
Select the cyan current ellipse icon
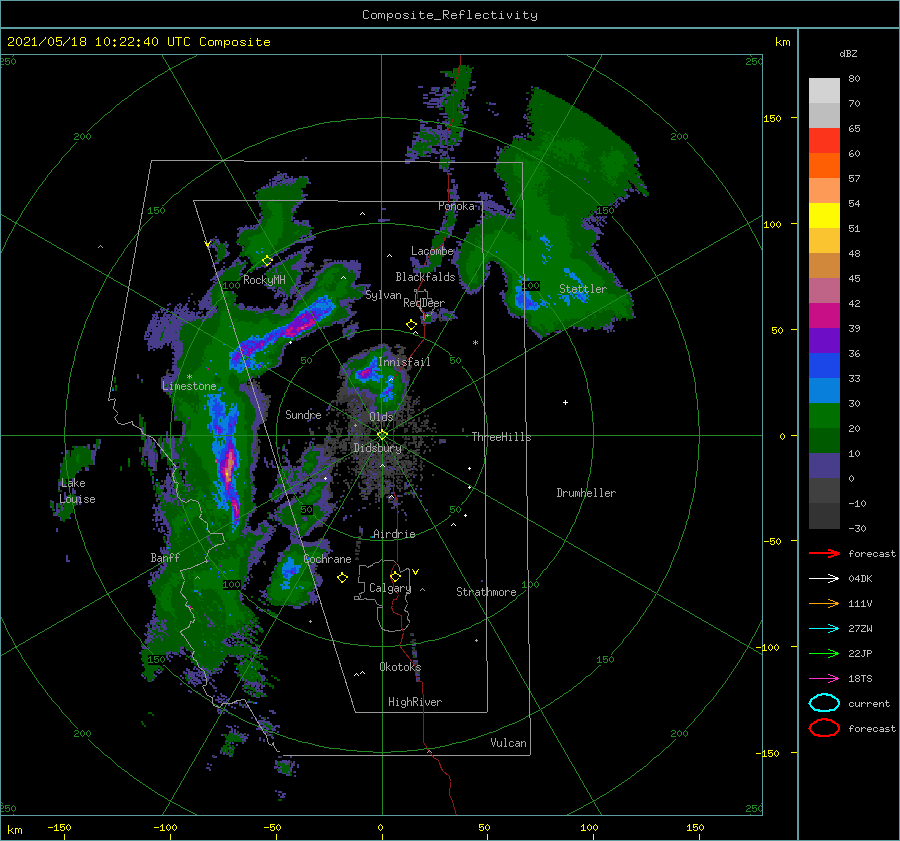pos(824,703)
